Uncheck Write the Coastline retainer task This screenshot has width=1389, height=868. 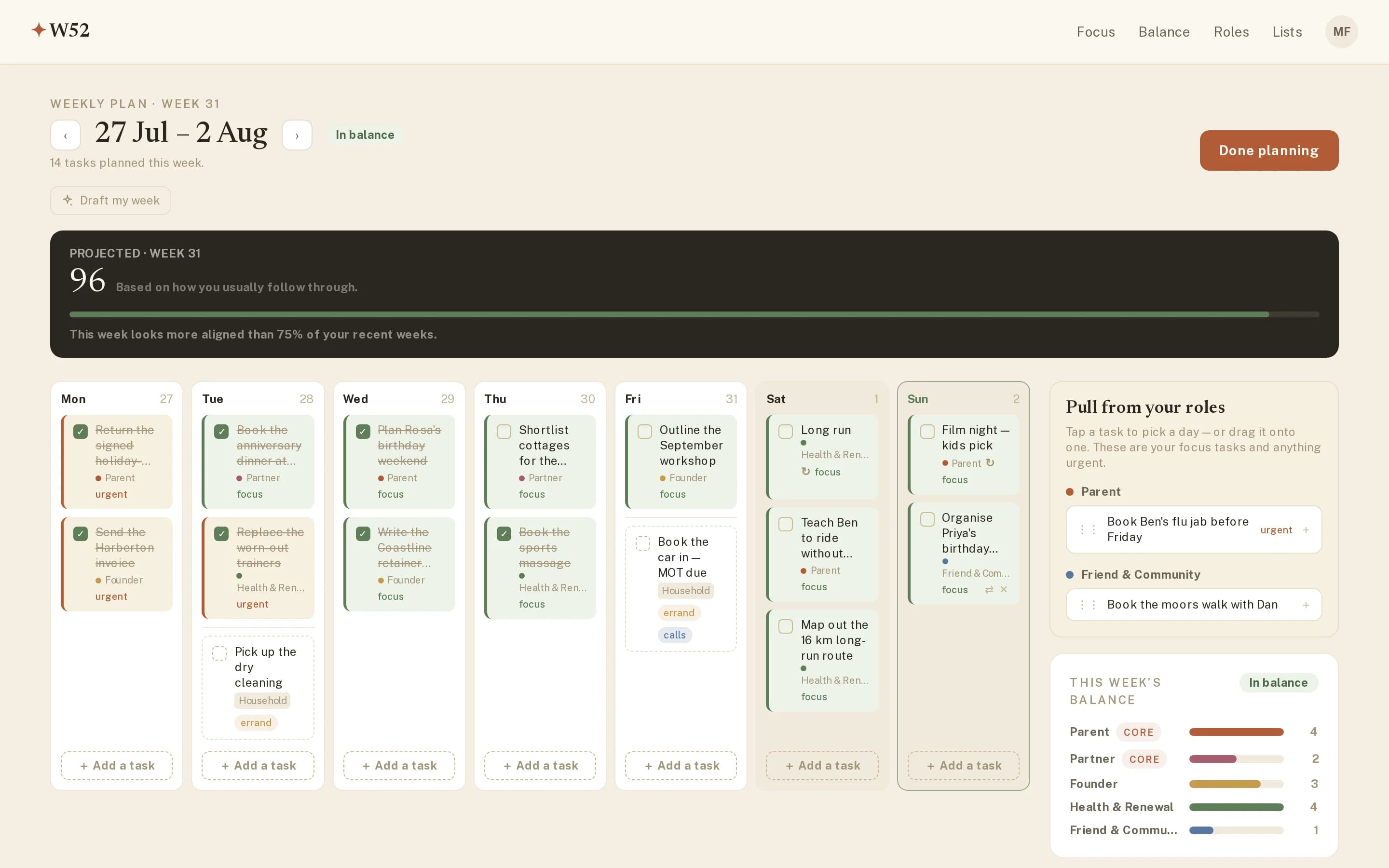point(363,533)
